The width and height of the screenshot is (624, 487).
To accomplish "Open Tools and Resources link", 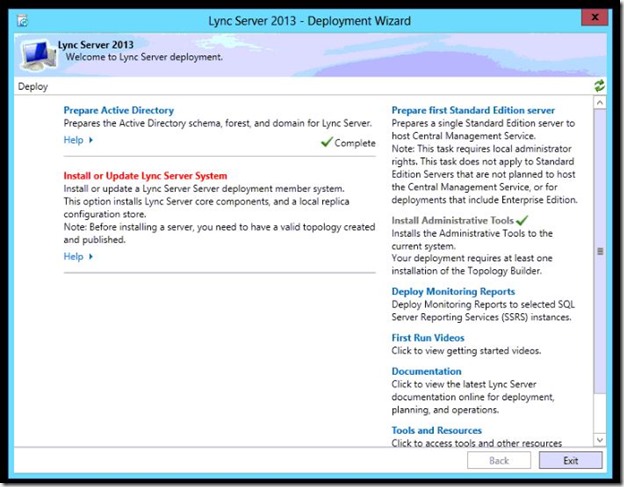I will [436, 431].
